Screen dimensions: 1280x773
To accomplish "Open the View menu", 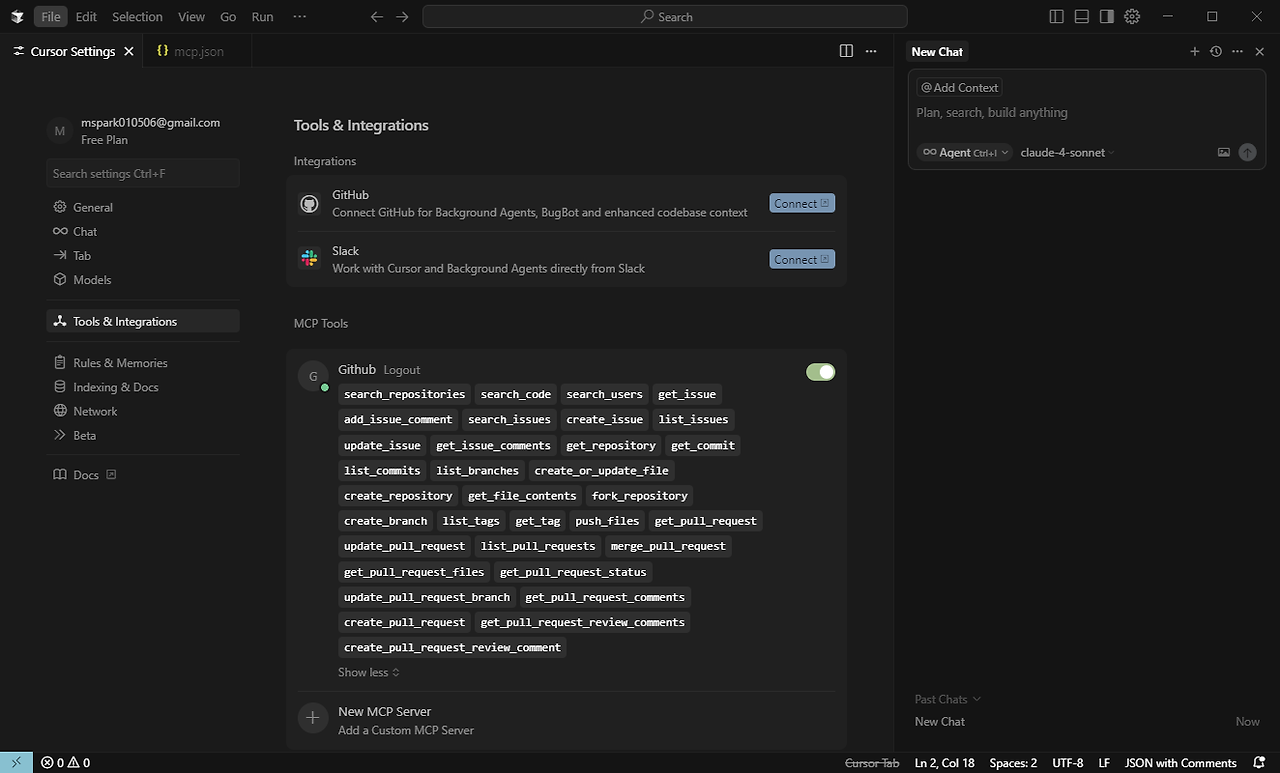I will [191, 17].
